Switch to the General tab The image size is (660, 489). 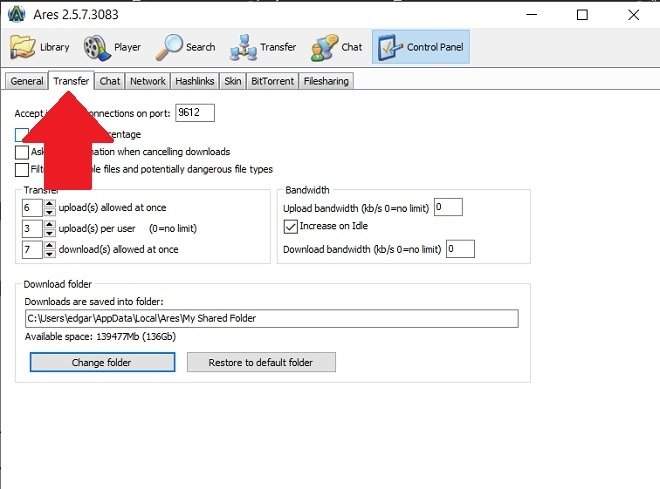(27, 81)
